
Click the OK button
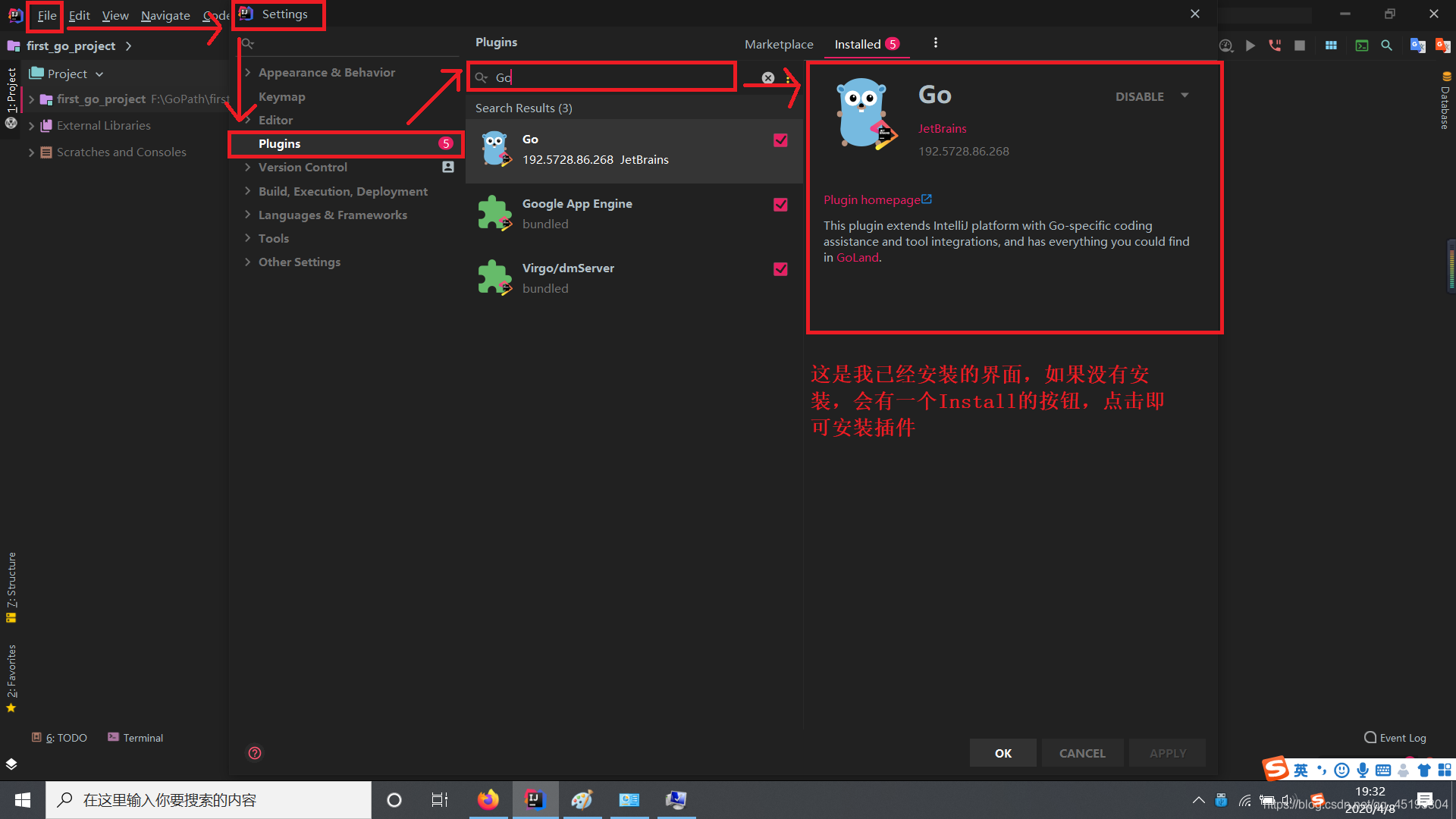point(1003,753)
